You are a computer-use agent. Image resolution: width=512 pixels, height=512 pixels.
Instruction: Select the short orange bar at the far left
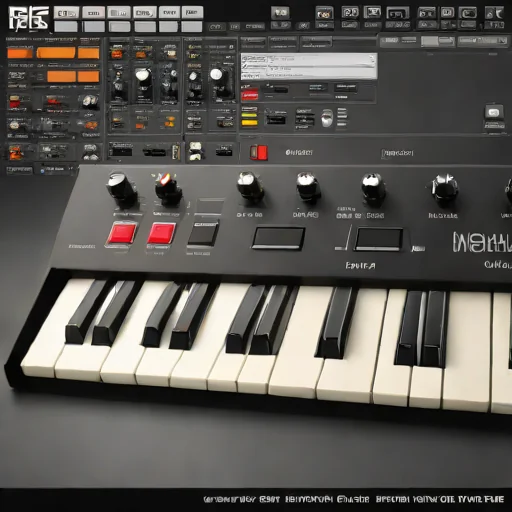pos(20,53)
